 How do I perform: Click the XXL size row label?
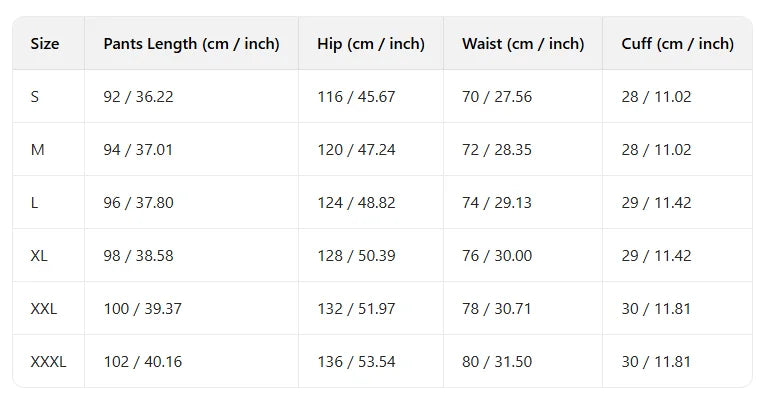coord(44,309)
